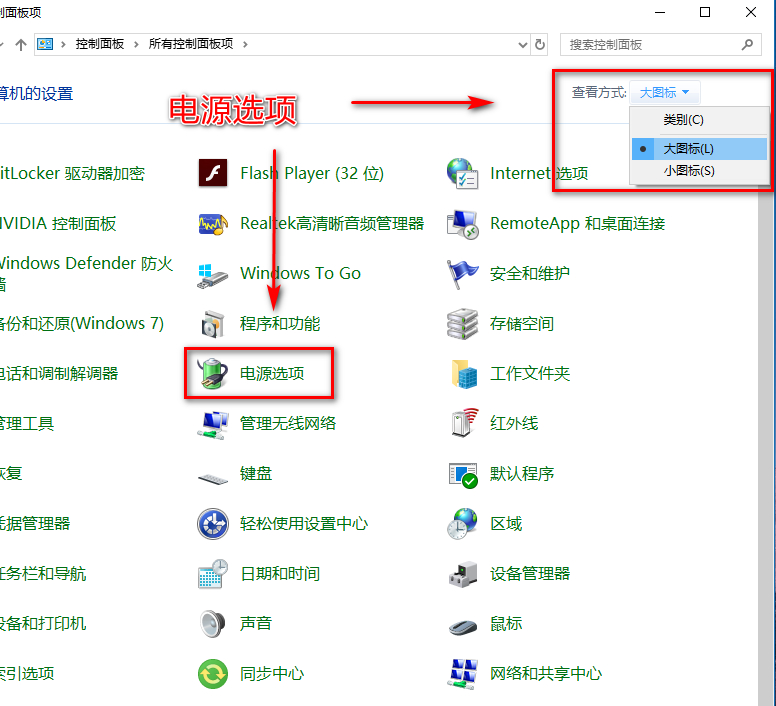Select 大图标(L) view option

[699, 149]
